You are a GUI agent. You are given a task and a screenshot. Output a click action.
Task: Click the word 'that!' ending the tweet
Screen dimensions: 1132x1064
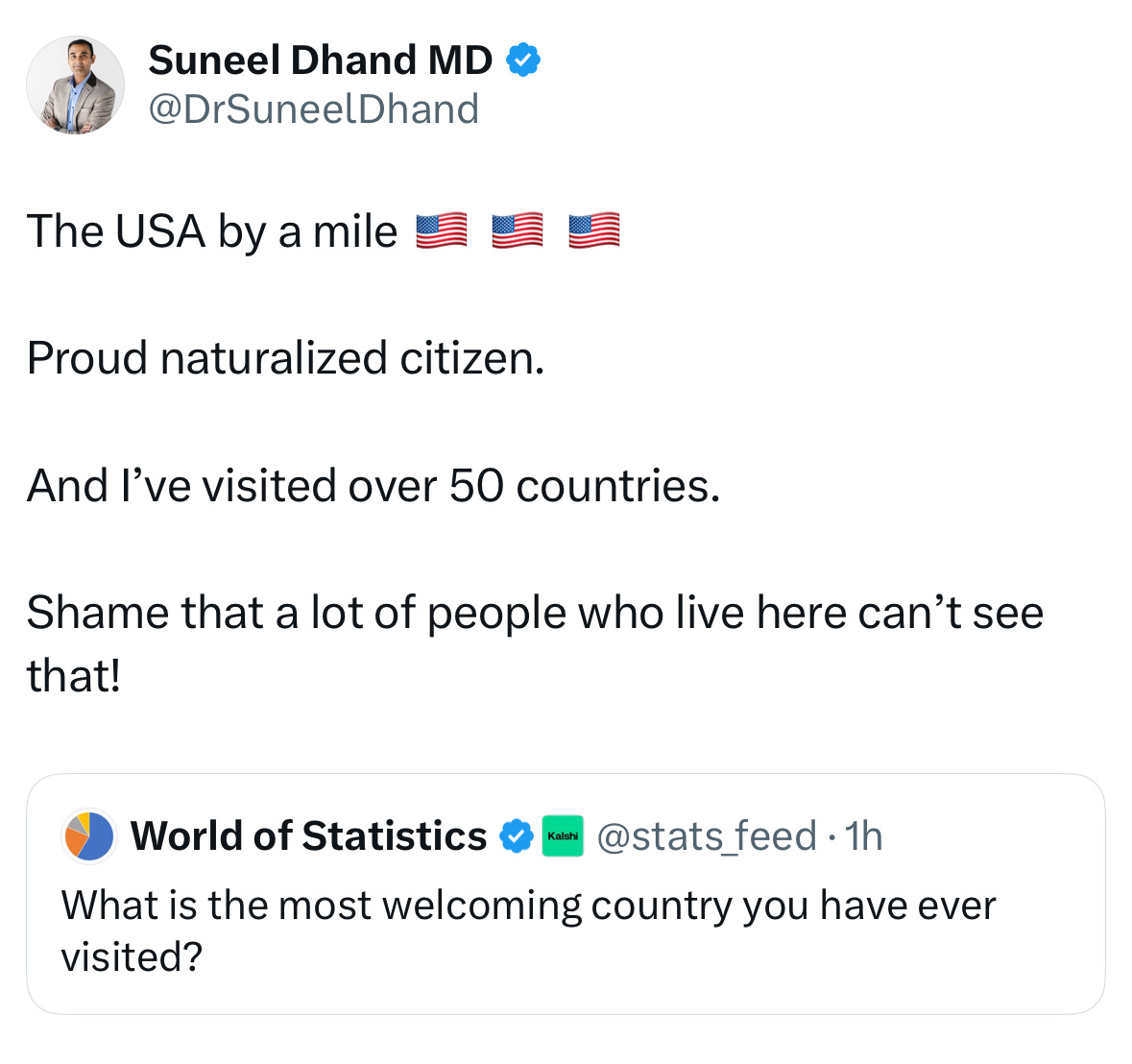point(74,676)
